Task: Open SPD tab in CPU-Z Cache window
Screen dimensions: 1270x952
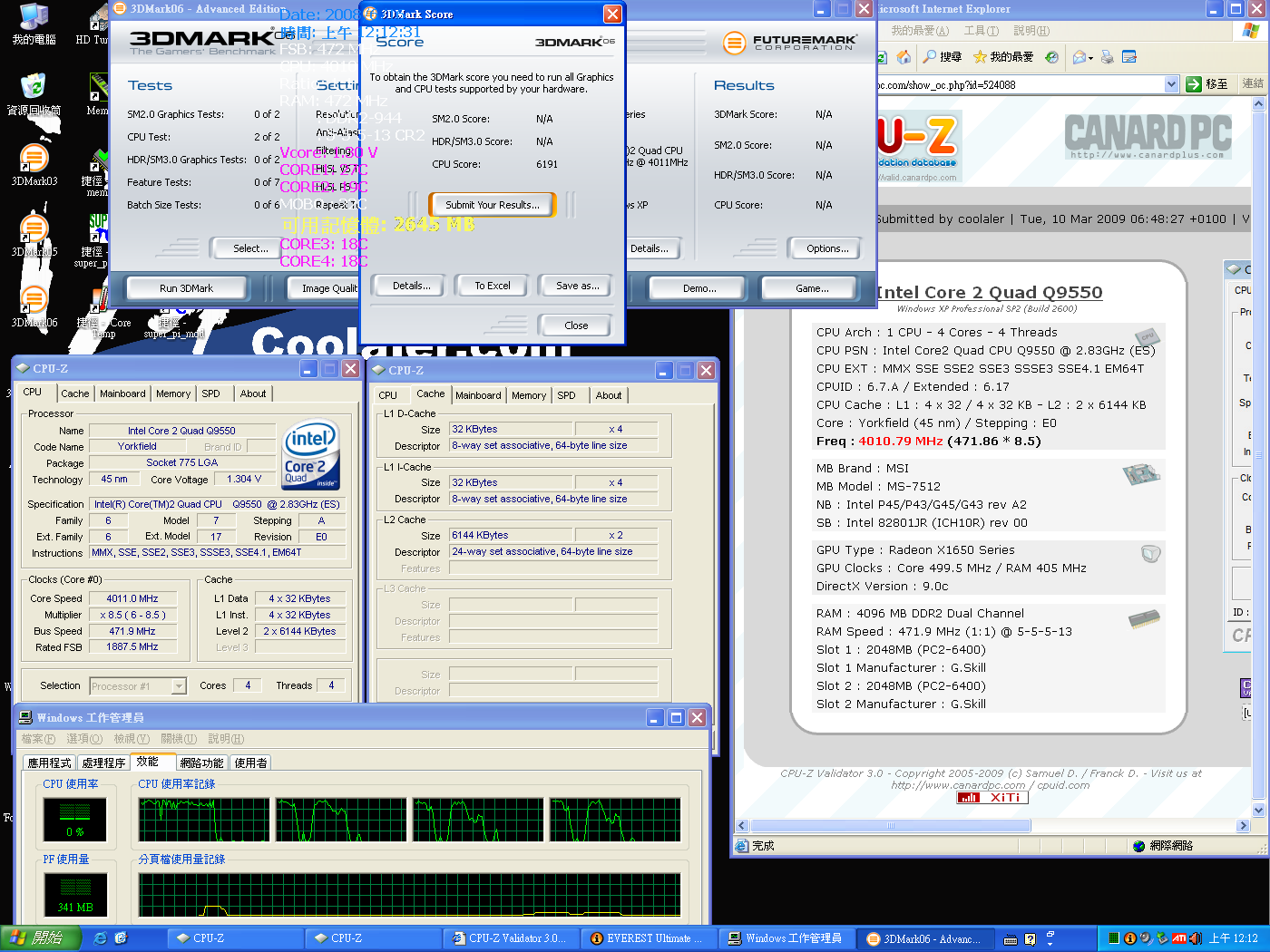Action: pos(566,395)
